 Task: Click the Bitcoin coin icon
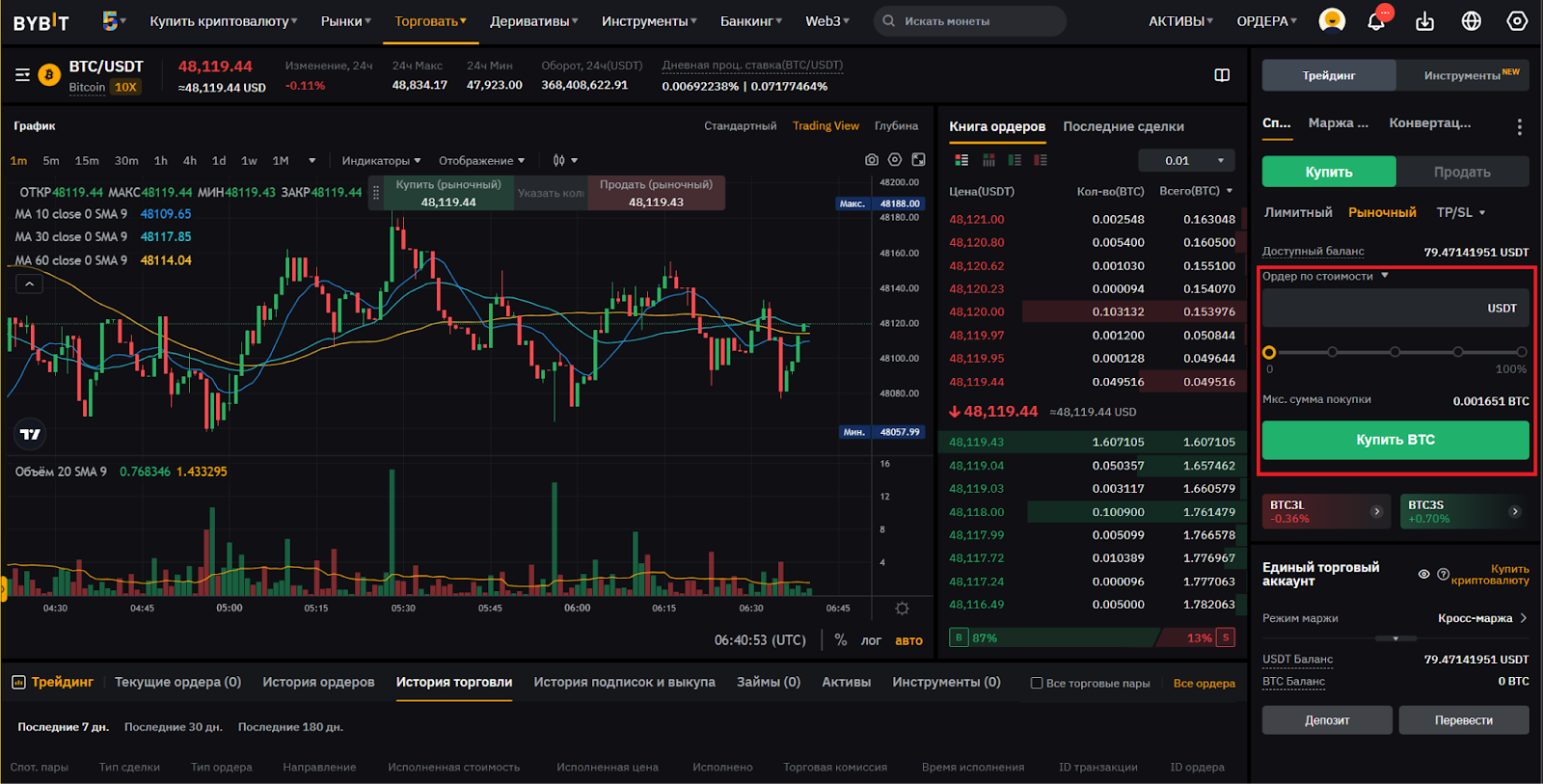coord(49,75)
